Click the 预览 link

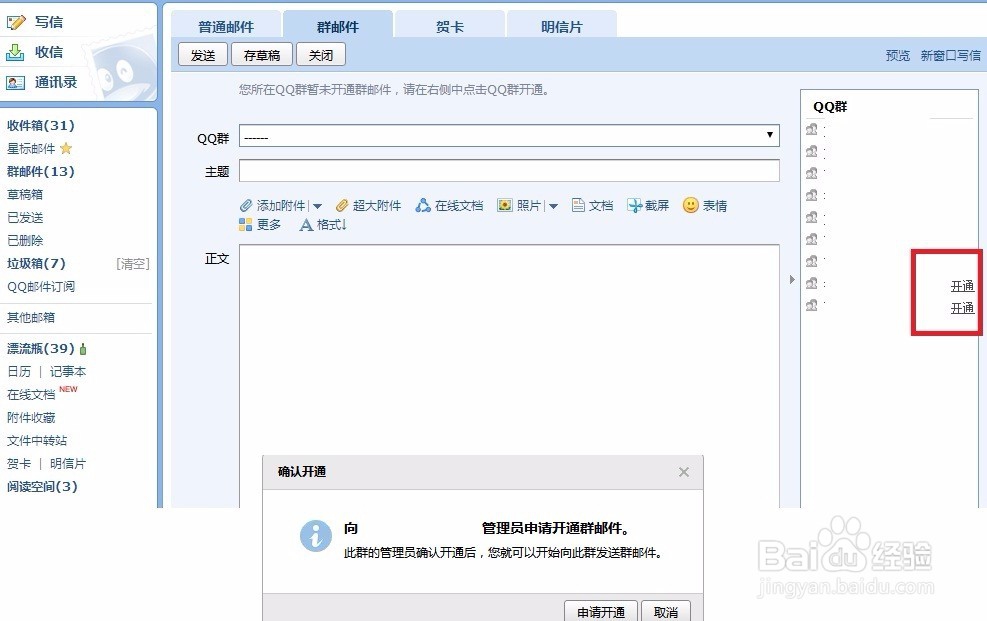(898, 55)
